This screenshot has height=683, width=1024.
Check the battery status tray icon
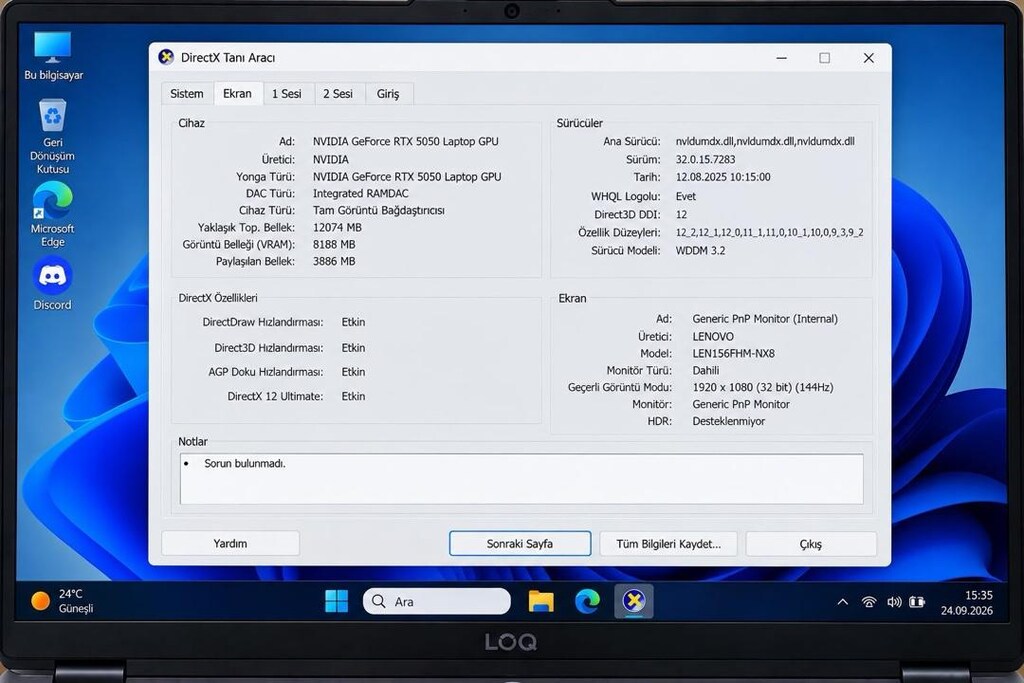coord(917,602)
